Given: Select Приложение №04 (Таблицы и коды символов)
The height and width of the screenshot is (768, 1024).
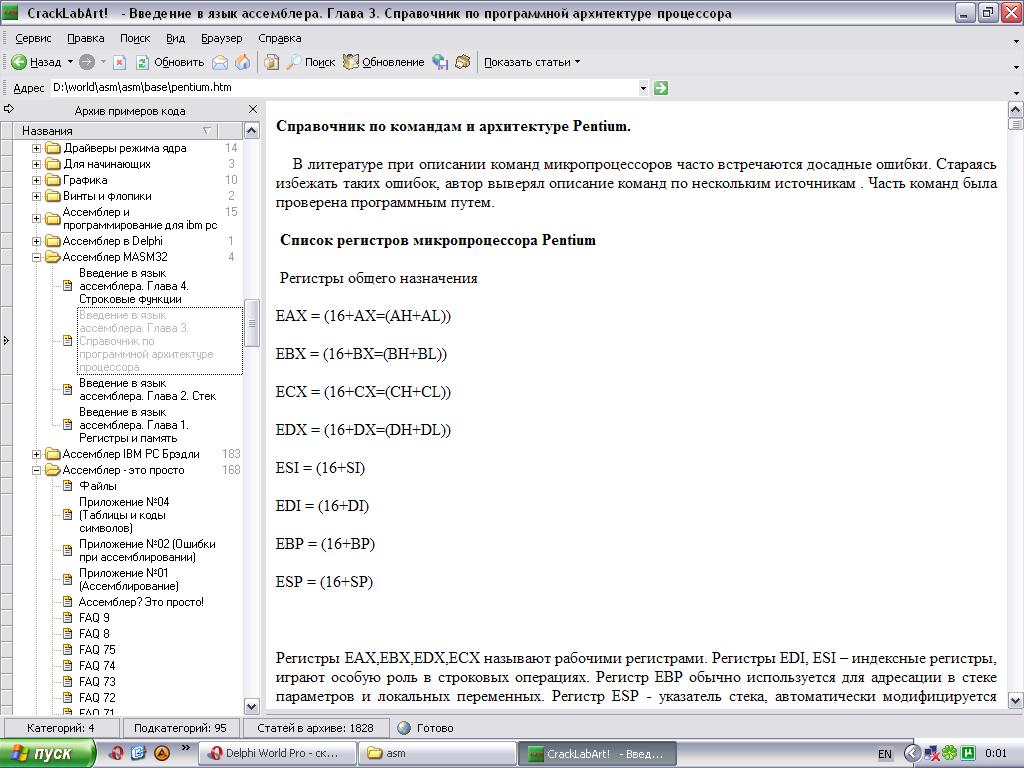Looking at the screenshot, I should coord(124,515).
